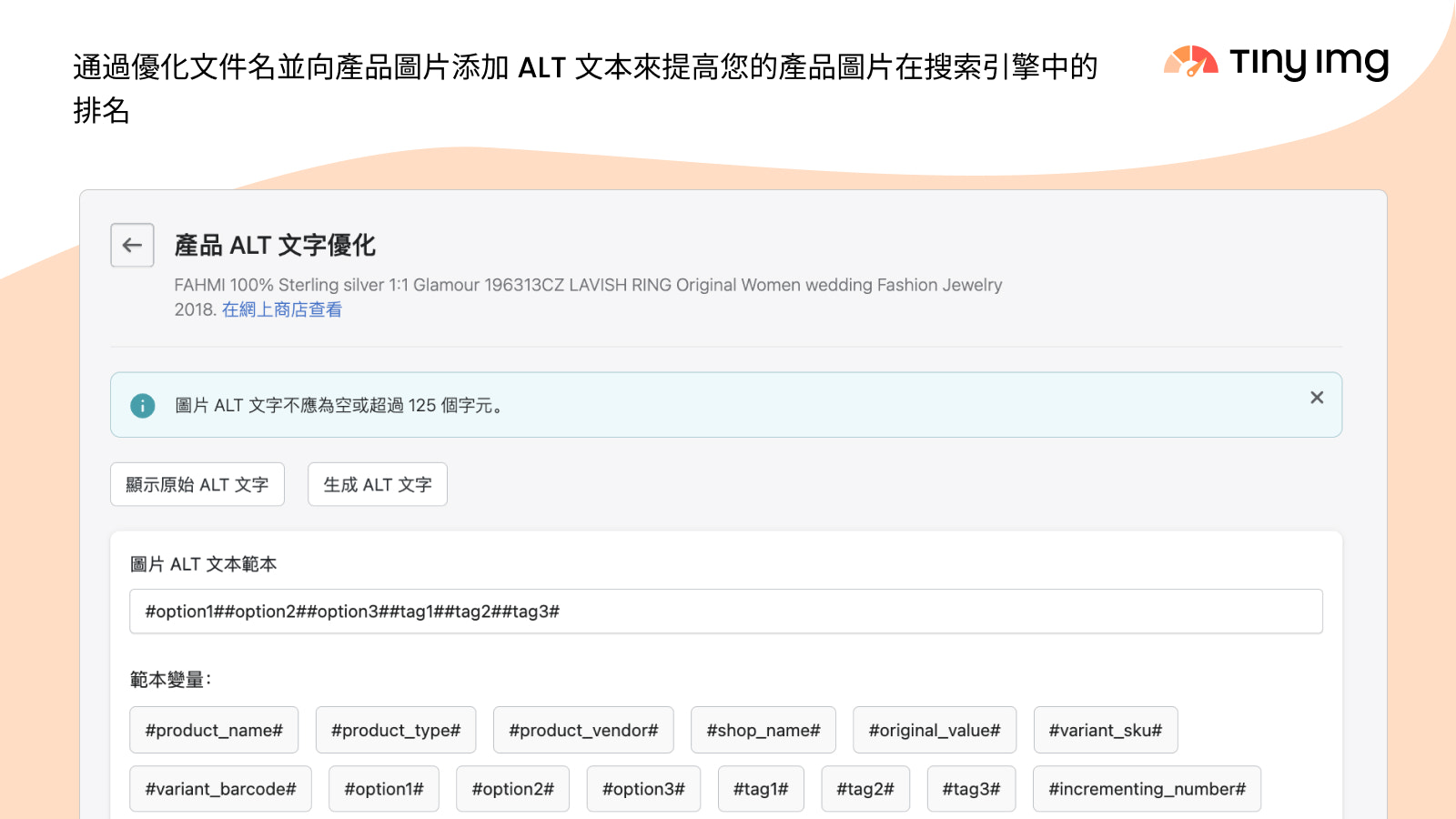Screen dimensions: 1456x819
Task: Insert the #shop_name# variable
Action: (763, 730)
